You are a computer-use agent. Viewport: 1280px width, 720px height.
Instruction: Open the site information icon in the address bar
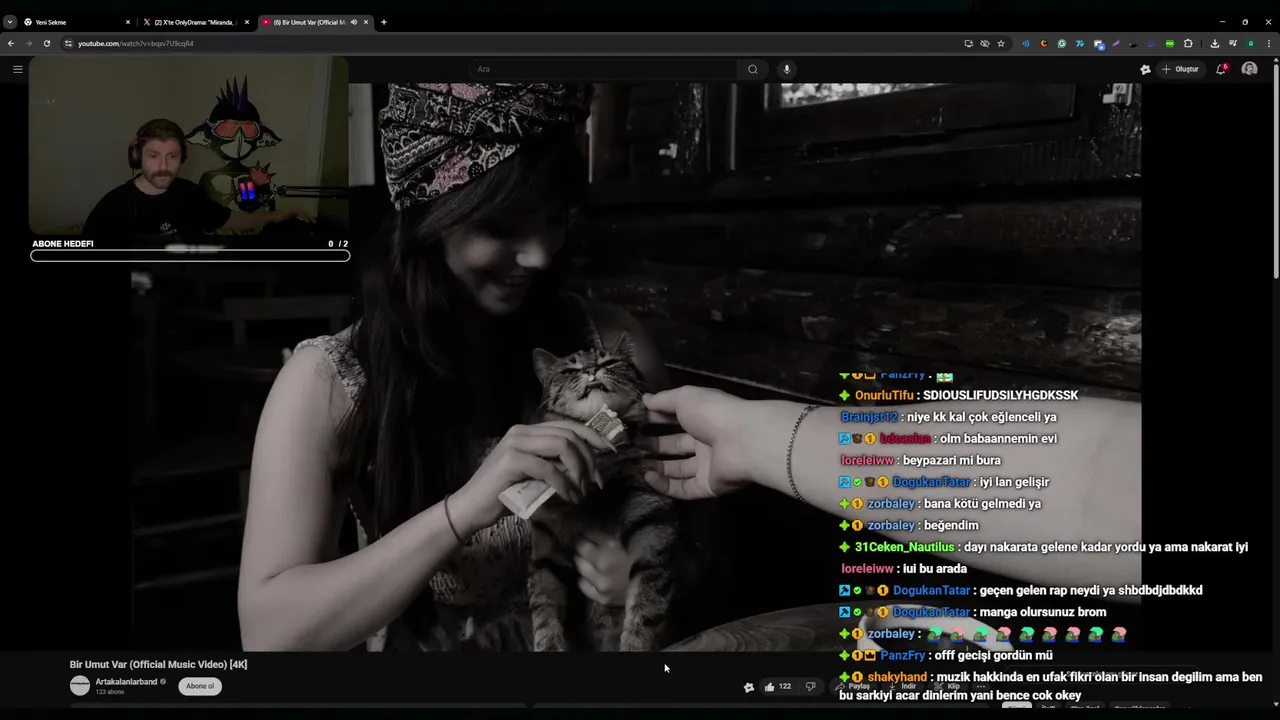pos(68,43)
